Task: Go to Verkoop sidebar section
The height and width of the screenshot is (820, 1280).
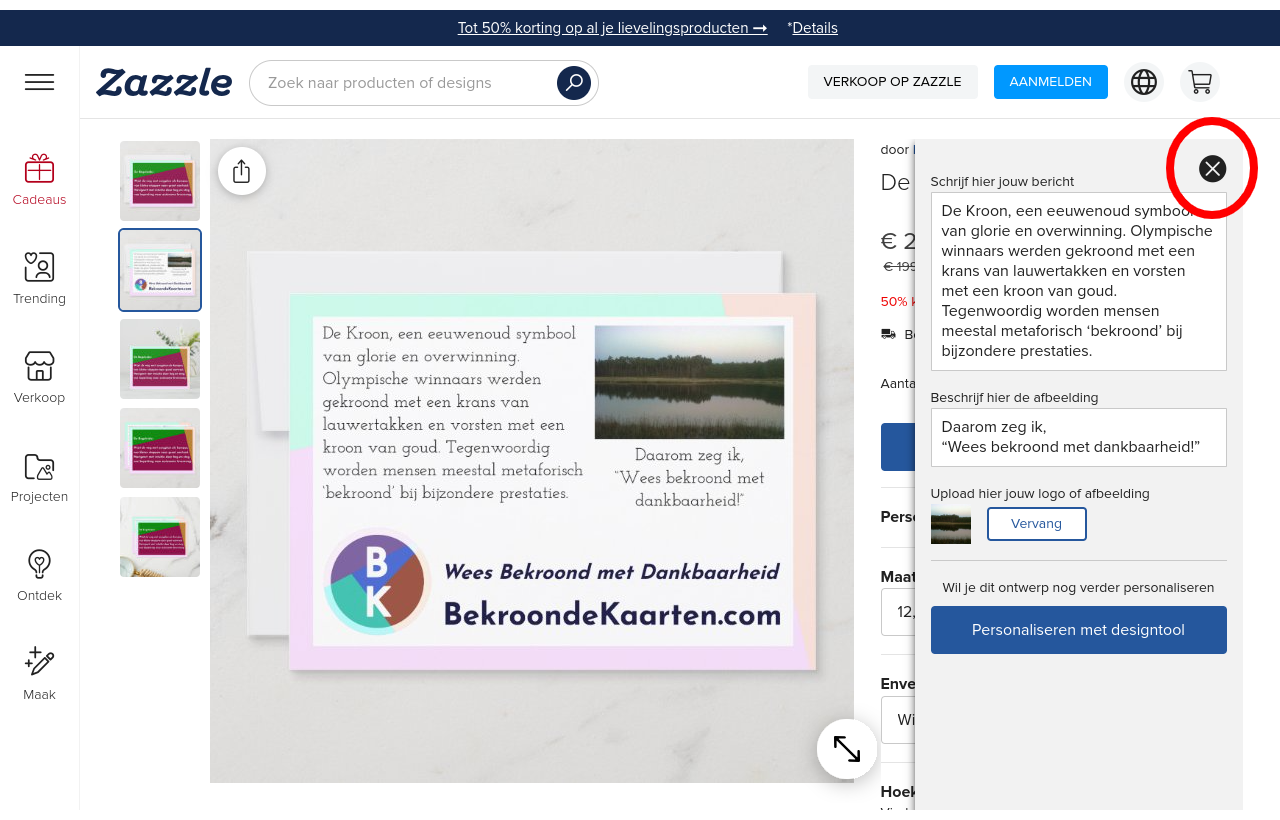Action: [x=39, y=378]
